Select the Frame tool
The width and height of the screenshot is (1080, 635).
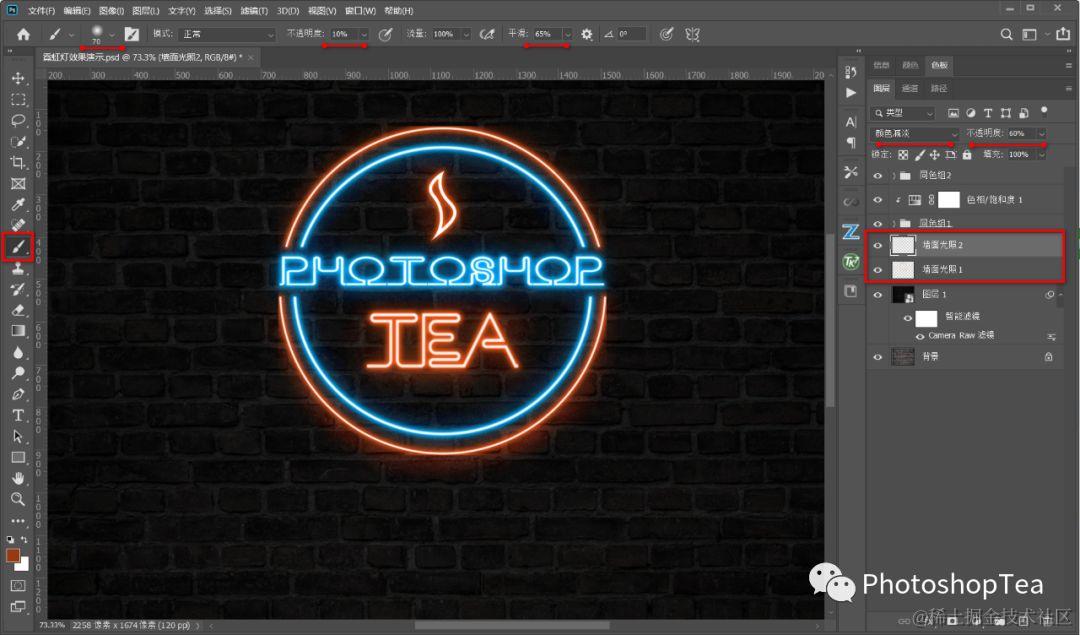tap(18, 184)
